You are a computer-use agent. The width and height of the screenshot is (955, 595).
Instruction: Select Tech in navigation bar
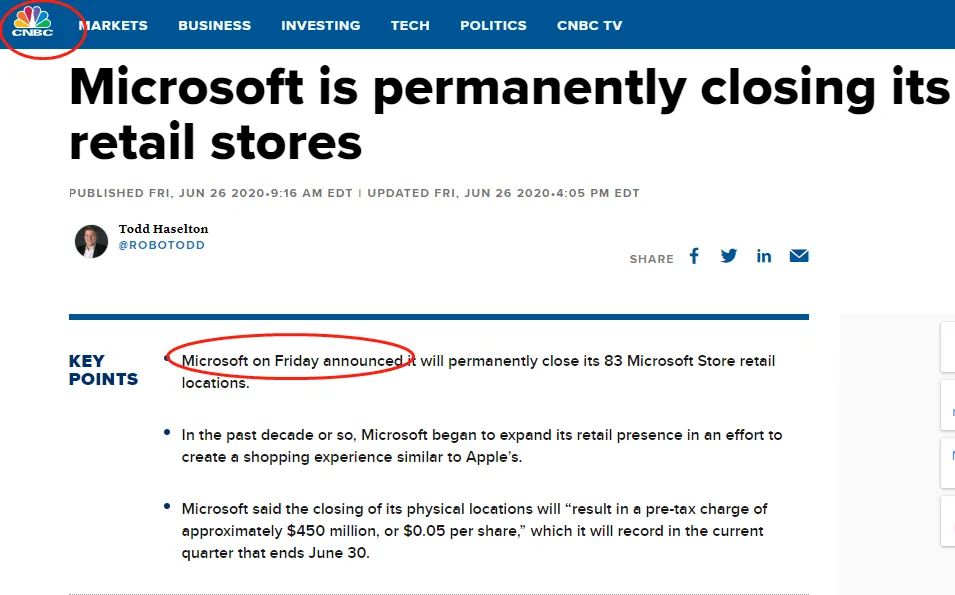point(410,25)
